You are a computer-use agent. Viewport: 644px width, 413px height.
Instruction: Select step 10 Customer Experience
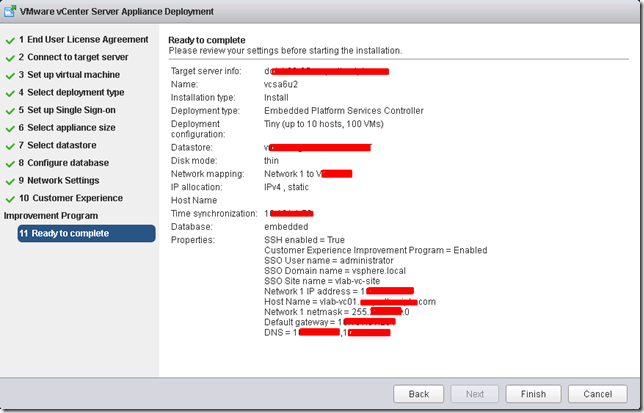[x=71, y=198]
